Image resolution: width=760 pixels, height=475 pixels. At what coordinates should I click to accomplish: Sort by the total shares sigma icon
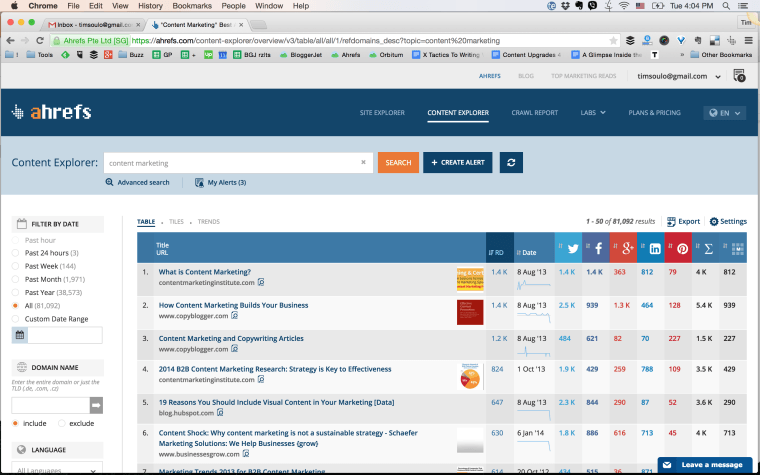pyautogui.click(x=708, y=249)
